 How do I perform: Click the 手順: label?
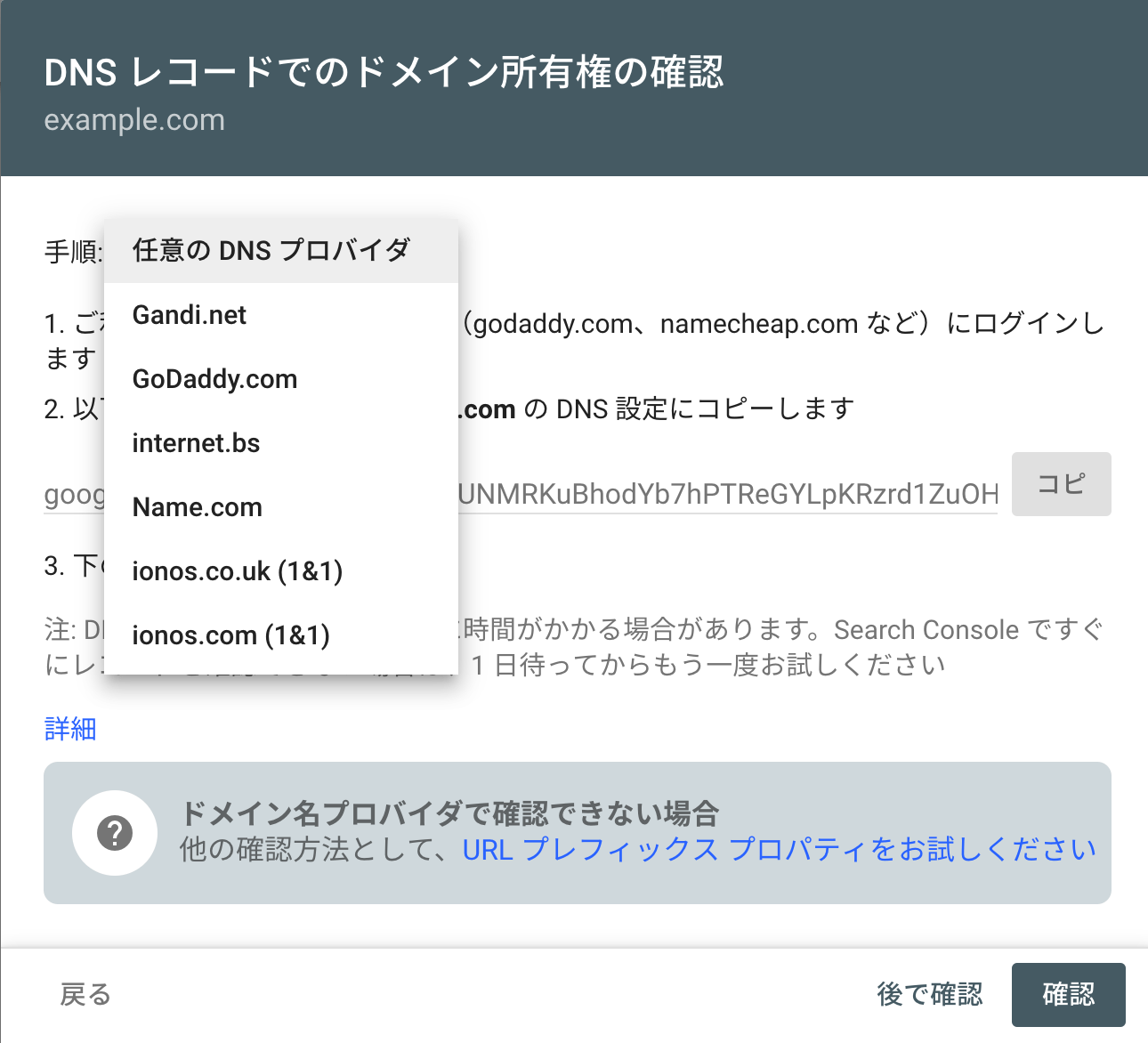click(x=74, y=252)
